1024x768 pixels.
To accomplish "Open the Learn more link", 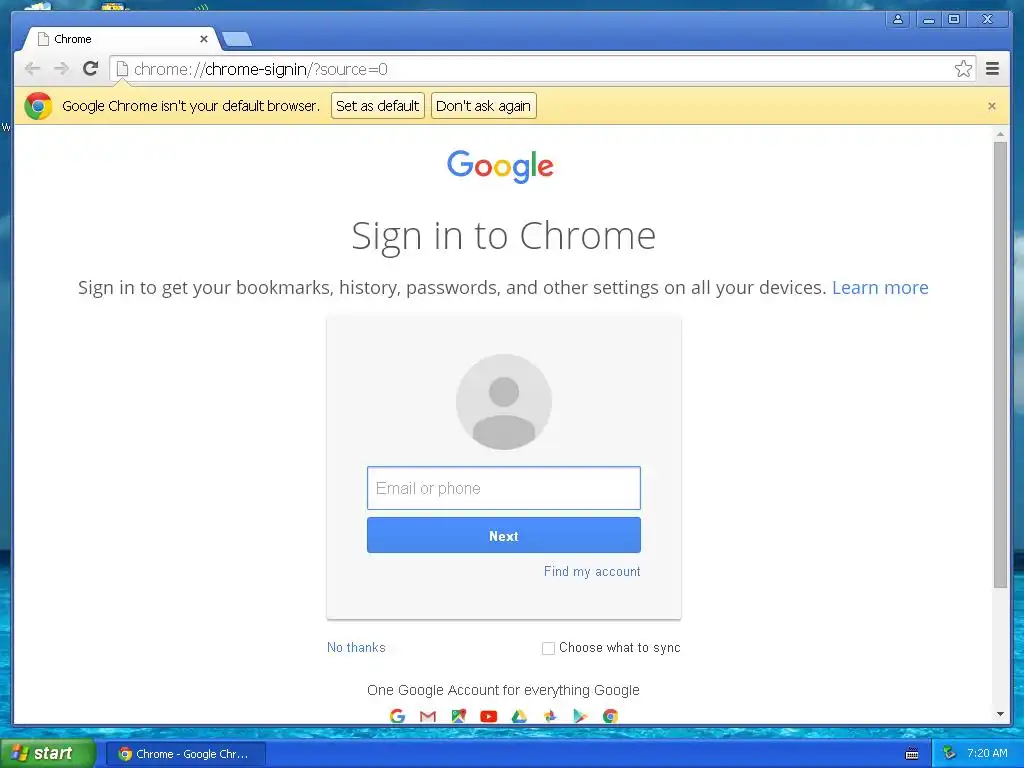I will point(880,288).
